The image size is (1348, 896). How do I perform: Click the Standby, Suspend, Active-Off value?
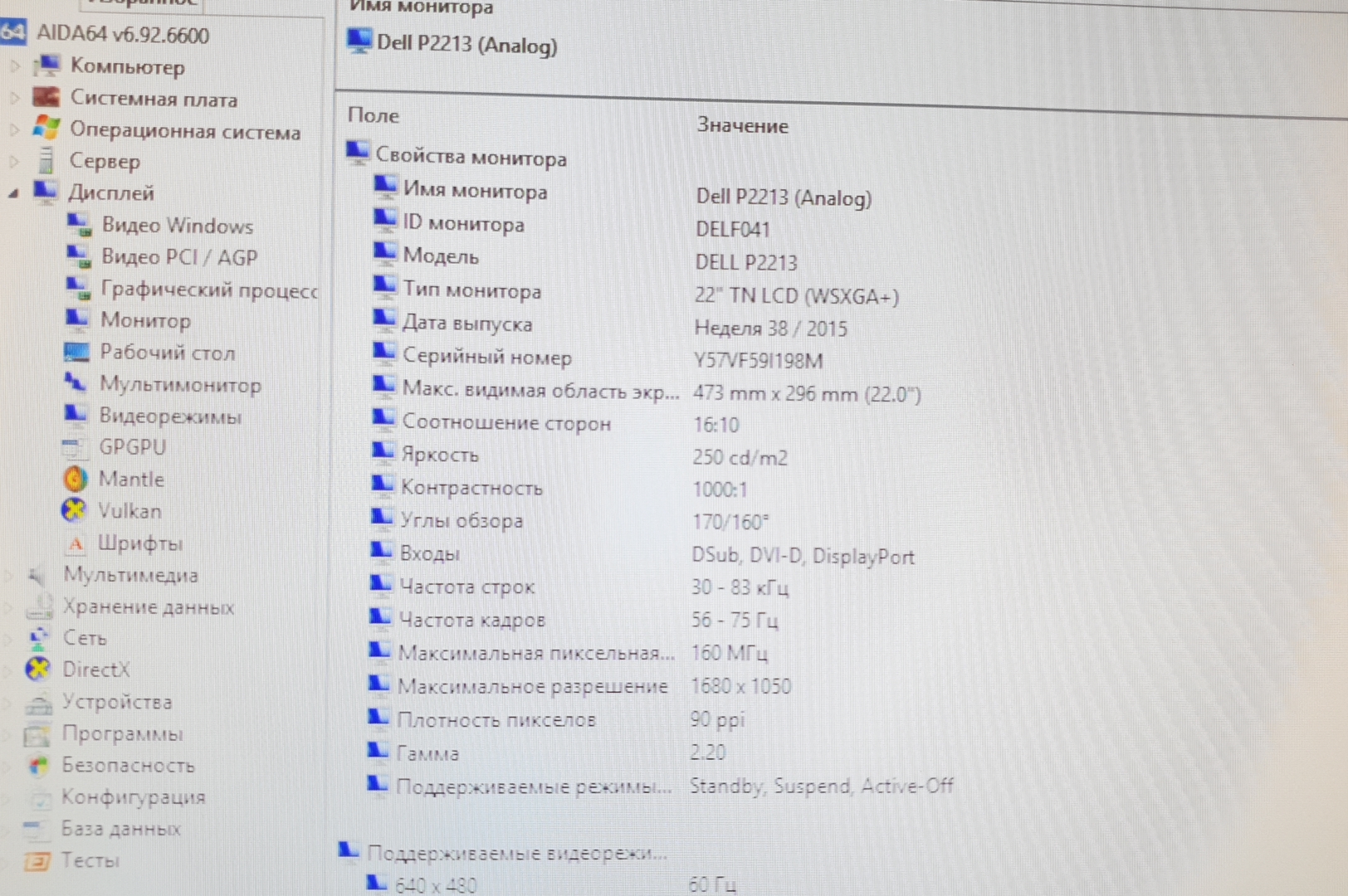822,786
